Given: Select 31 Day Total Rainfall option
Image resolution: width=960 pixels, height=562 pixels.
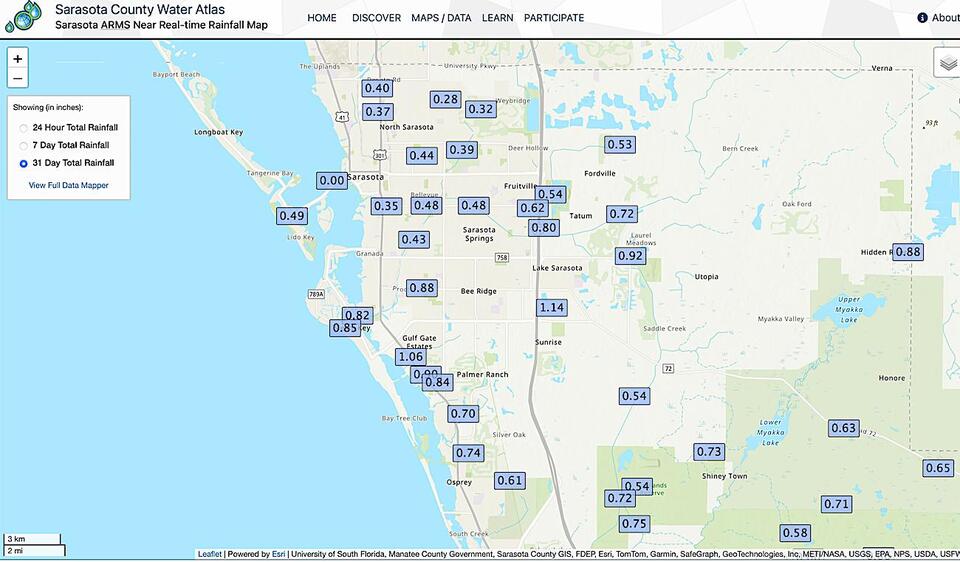Looking at the screenshot, I should tap(23, 163).
